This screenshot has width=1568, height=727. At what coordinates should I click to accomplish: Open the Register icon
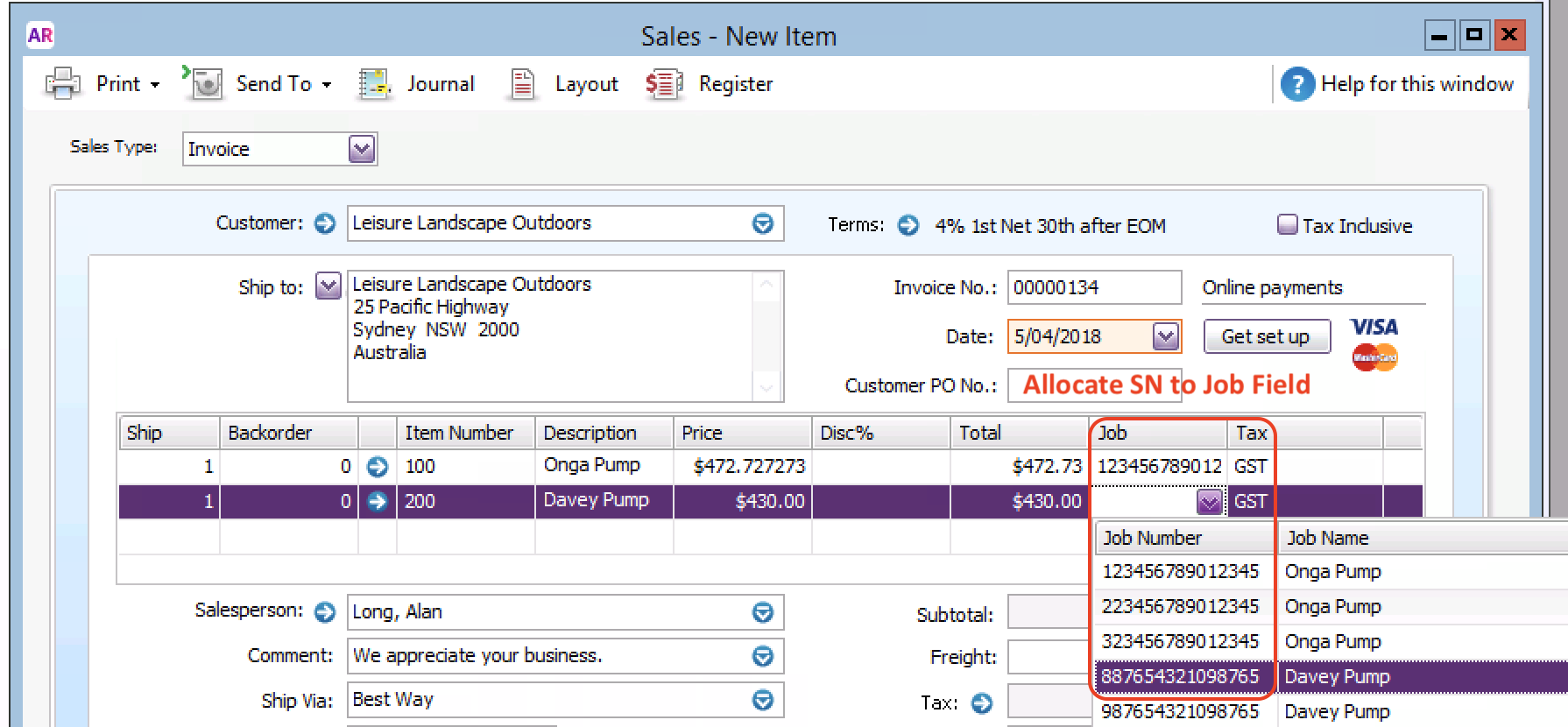coord(663,84)
